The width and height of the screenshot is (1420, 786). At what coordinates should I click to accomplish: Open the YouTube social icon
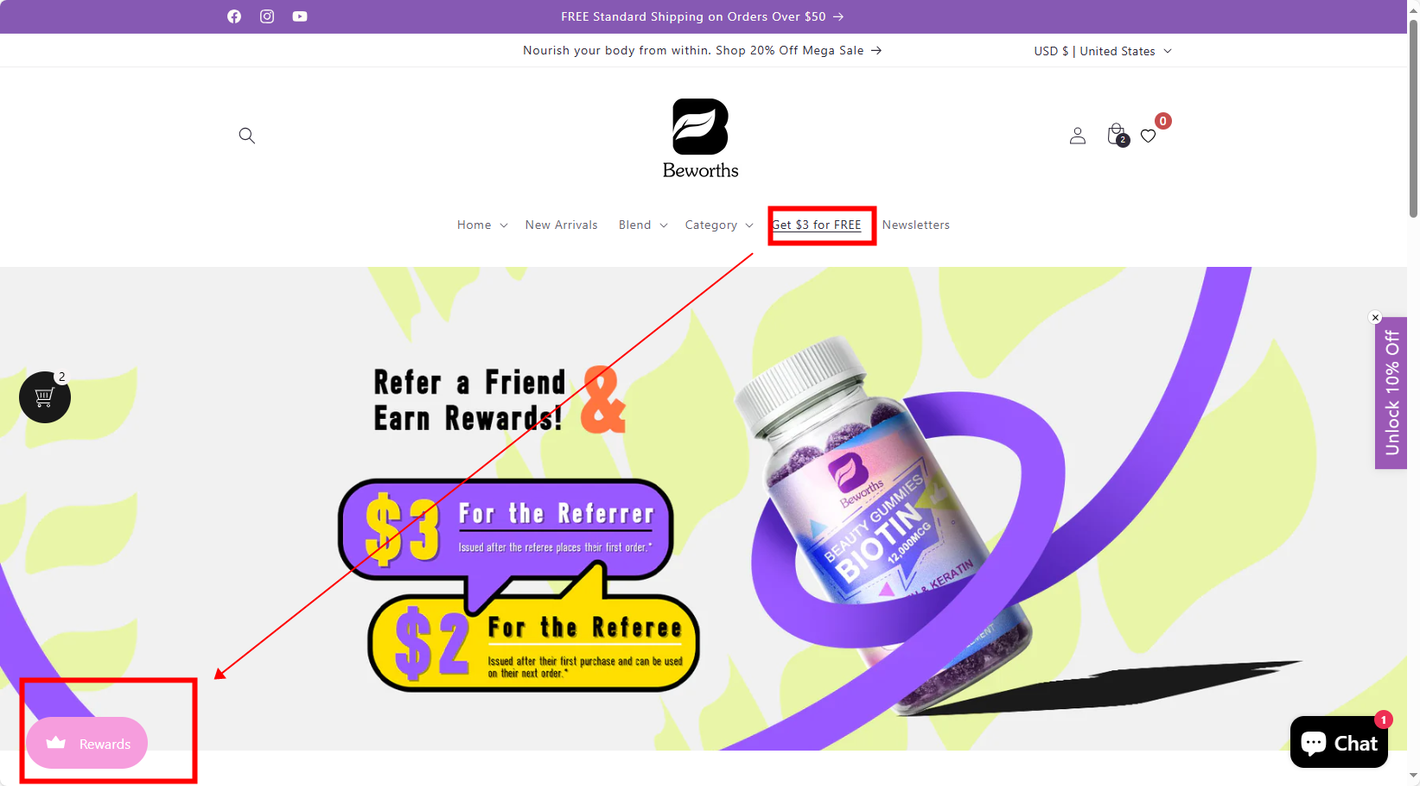click(300, 16)
